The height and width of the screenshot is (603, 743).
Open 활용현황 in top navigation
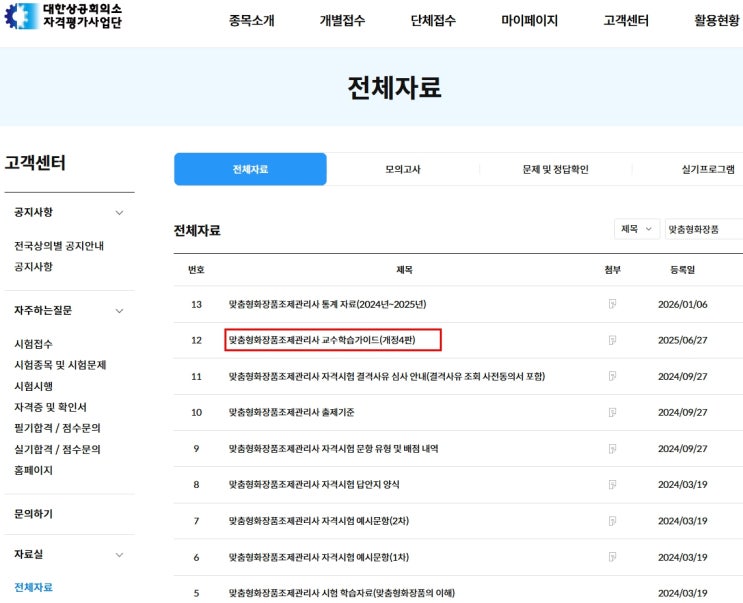[716, 20]
